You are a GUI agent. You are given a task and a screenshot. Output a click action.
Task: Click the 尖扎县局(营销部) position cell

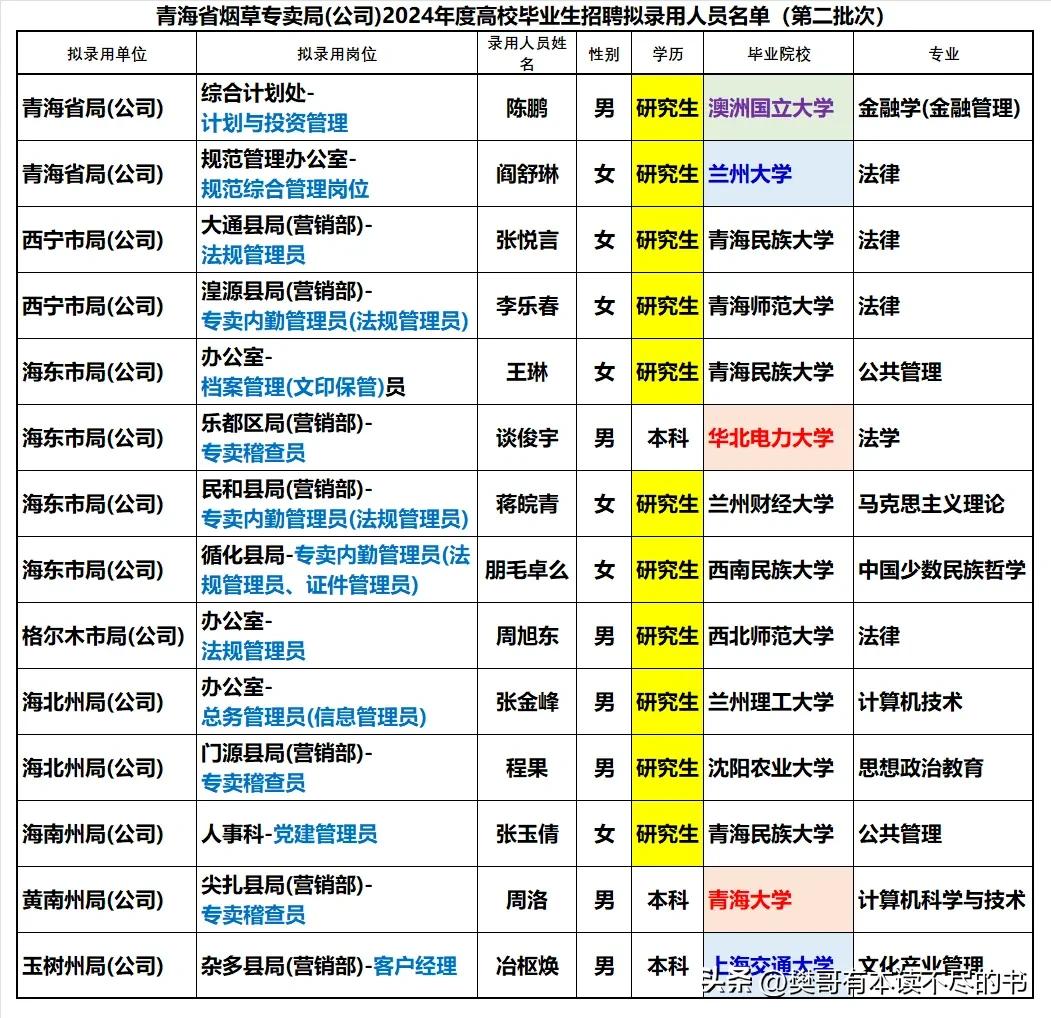click(x=336, y=900)
